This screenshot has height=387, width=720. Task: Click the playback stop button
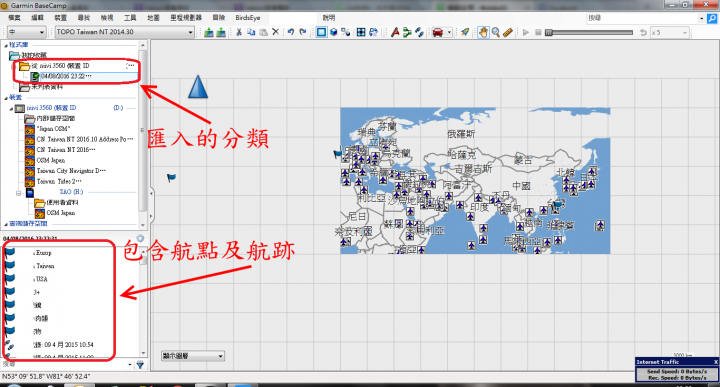pos(538,32)
